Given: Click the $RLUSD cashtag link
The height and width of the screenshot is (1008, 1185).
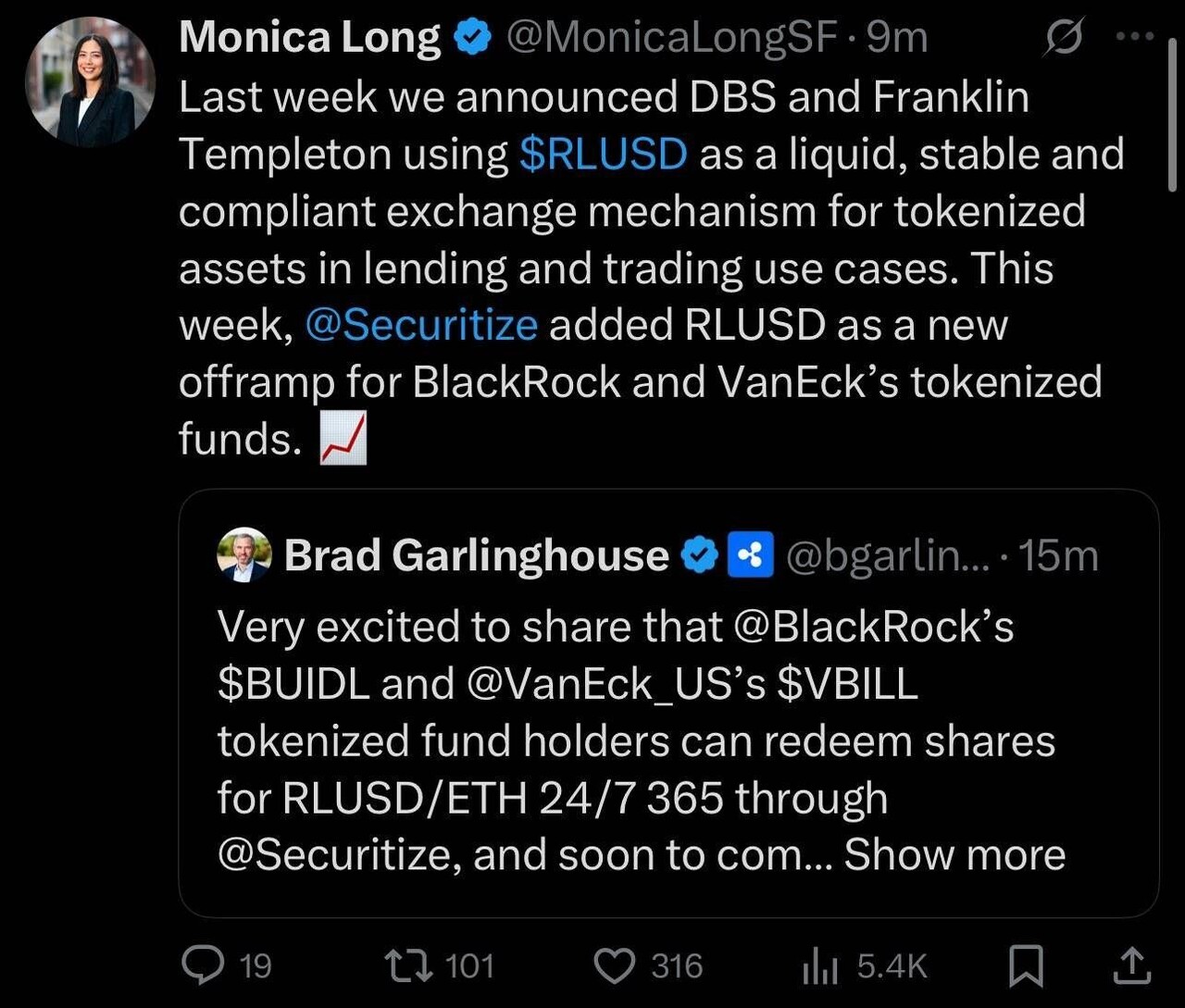Looking at the screenshot, I should [603, 155].
